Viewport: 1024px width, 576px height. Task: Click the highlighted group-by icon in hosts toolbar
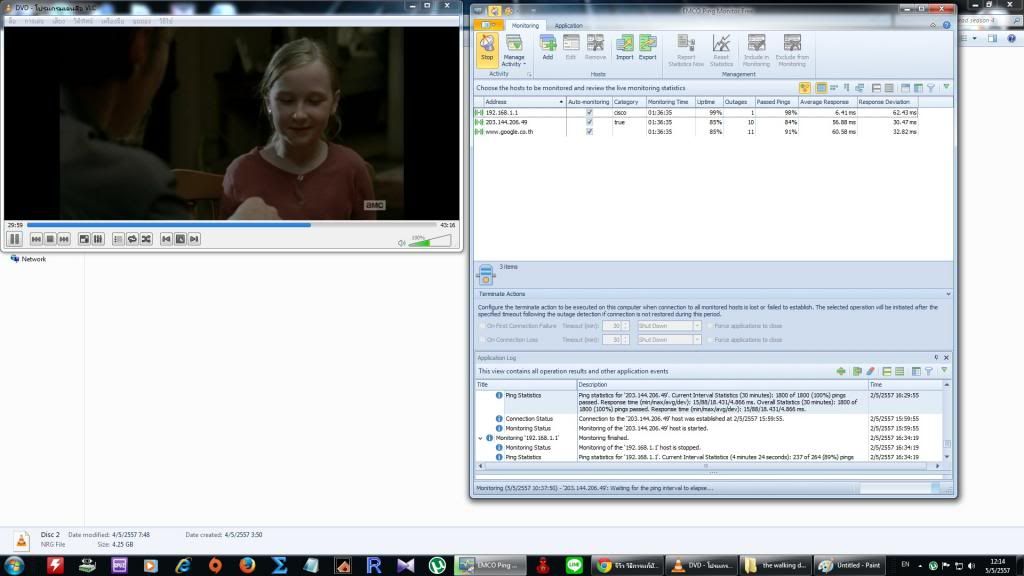click(805, 88)
